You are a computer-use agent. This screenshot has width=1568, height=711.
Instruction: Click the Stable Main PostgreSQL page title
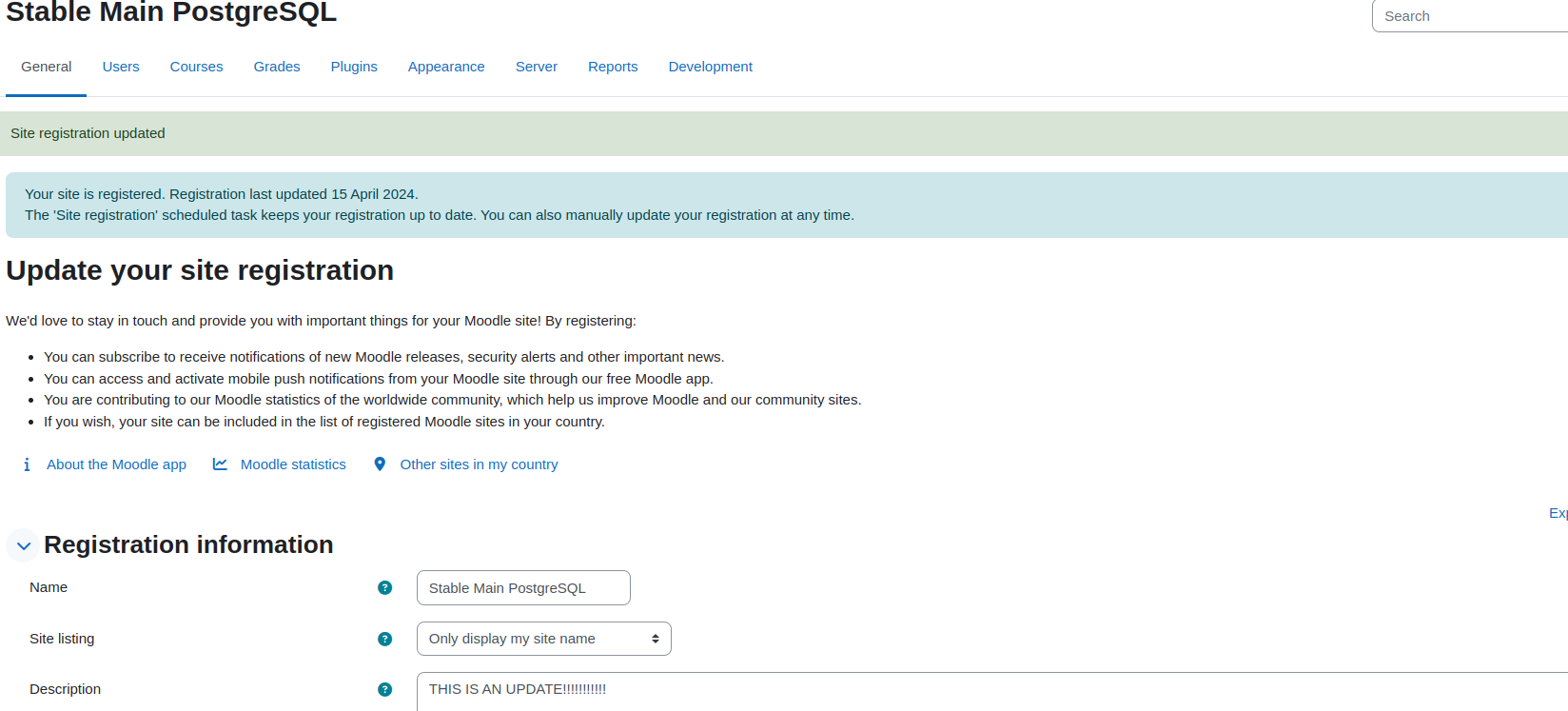[x=171, y=12]
